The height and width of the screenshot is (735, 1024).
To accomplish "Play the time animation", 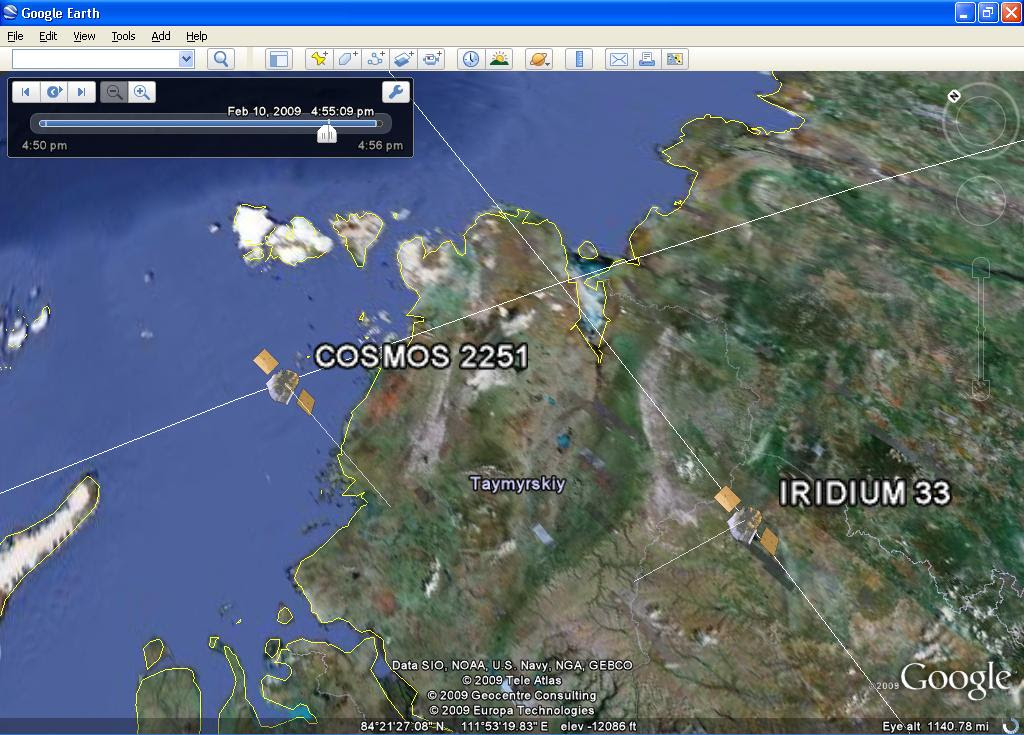I will (x=54, y=92).
